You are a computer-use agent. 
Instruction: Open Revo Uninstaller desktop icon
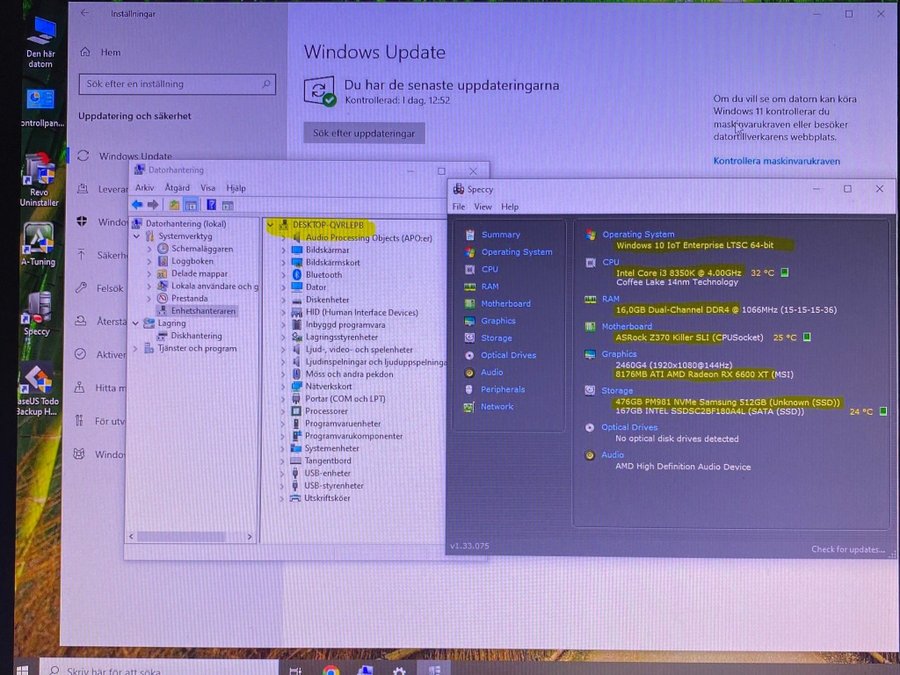pyautogui.click(x=38, y=179)
